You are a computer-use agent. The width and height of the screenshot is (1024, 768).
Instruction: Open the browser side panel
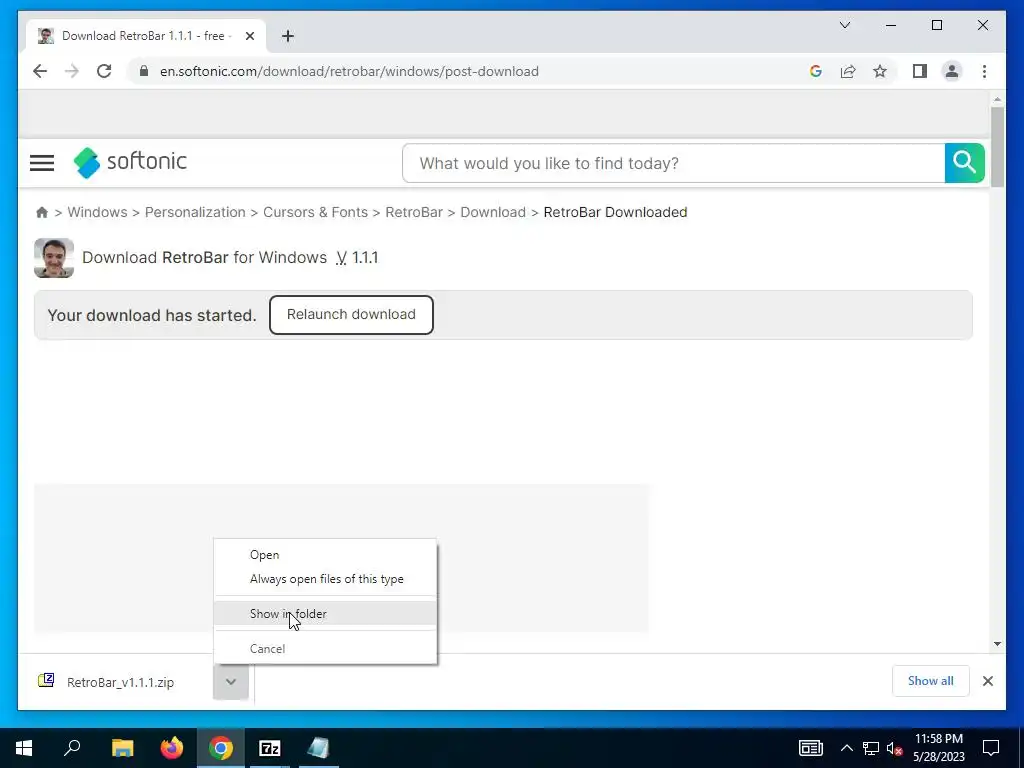920,71
